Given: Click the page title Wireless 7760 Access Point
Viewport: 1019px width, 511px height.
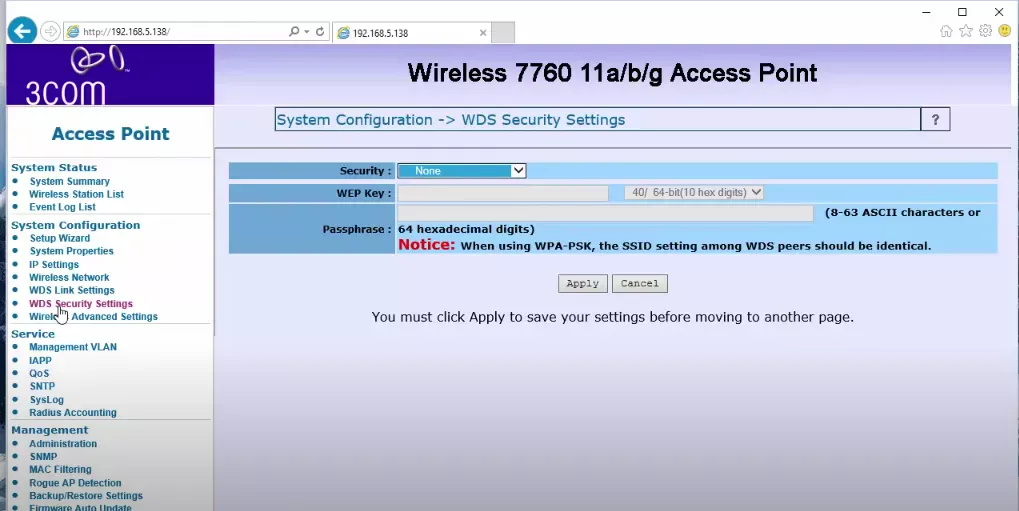Looking at the screenshot, I should [612, 73].
